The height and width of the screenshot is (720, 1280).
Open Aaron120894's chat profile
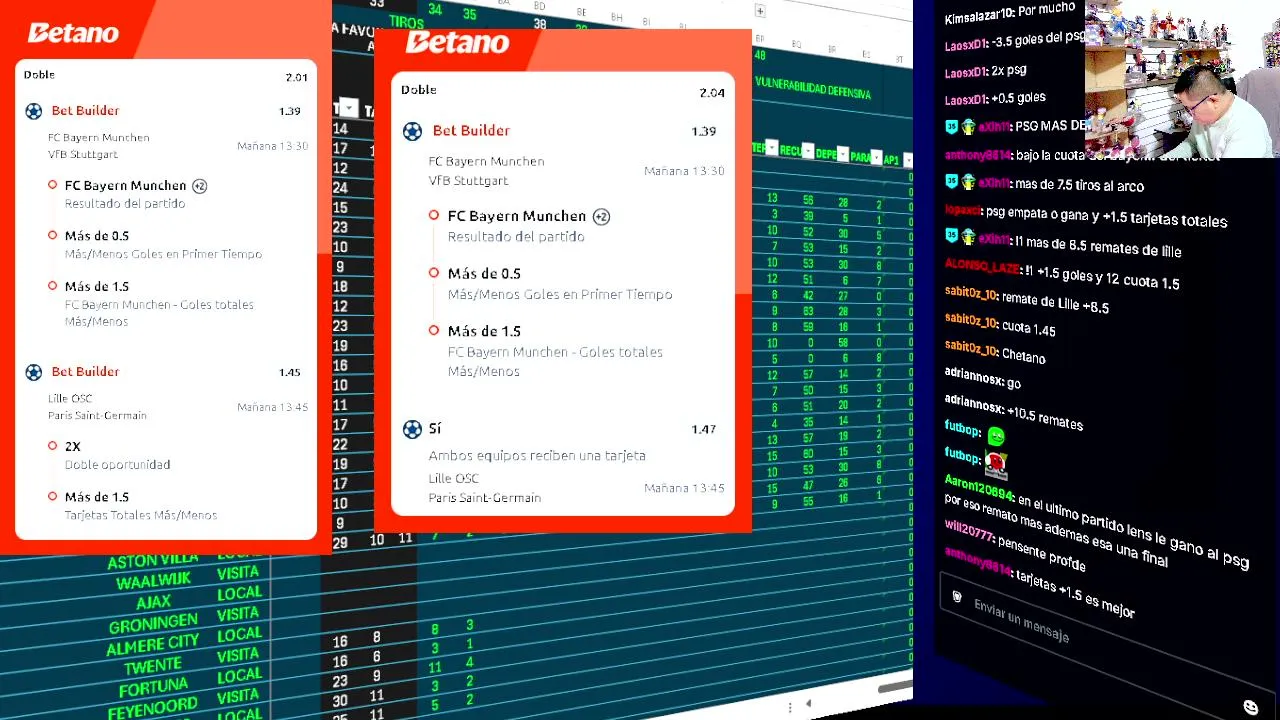point(979,492)
